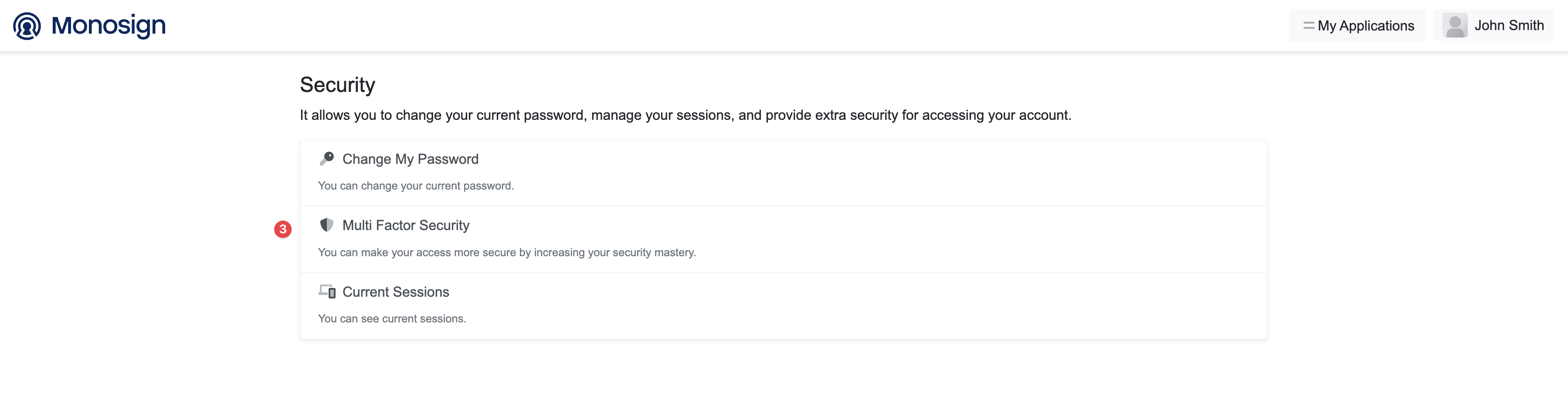The height and width of the screenshot is (393, 1568).
Task: Click the security mastery description text
Action: pyautogui.click(x=506, y=252)
